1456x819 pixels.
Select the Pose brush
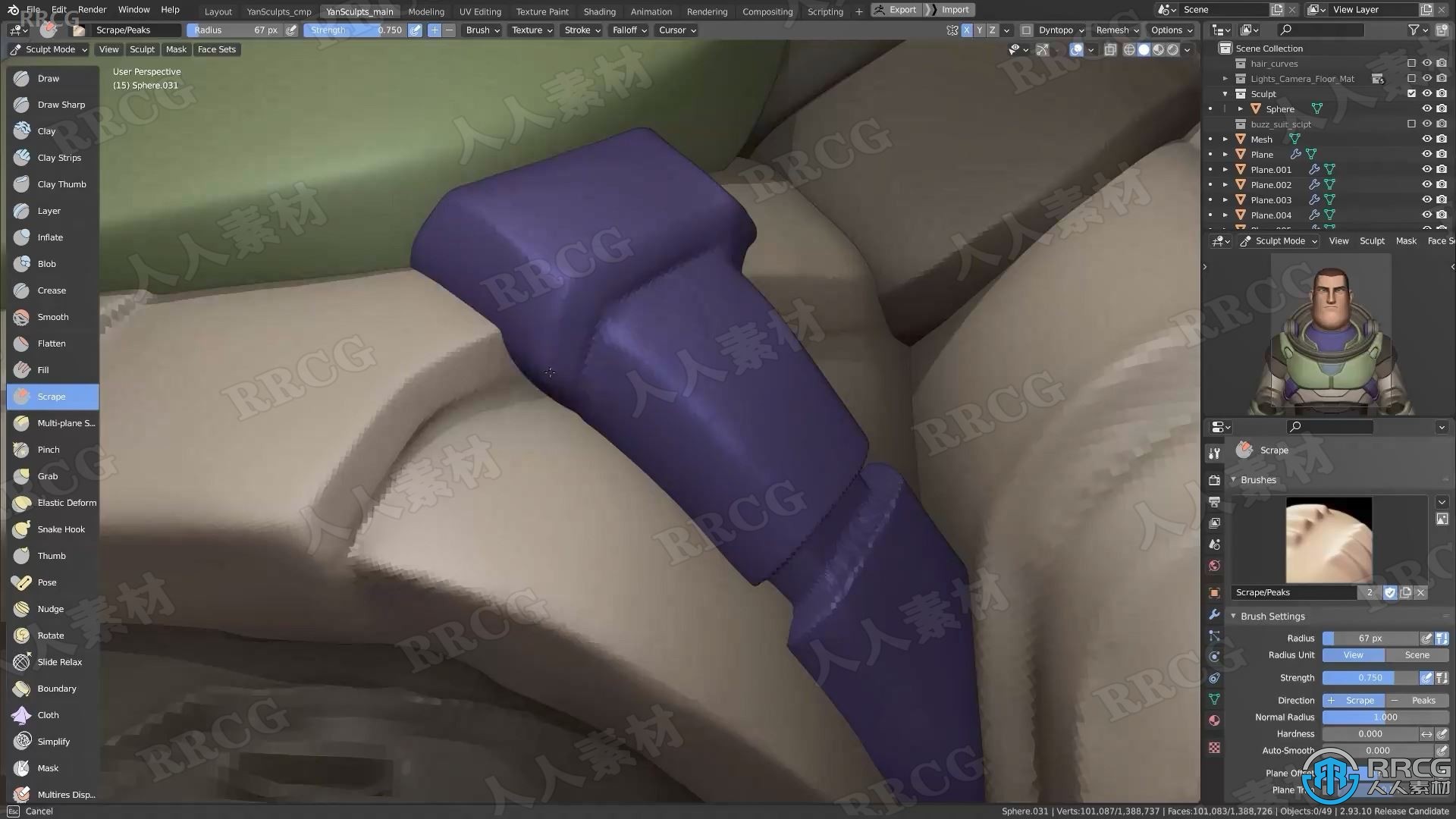pyautogui.click(x=52, y=582)
